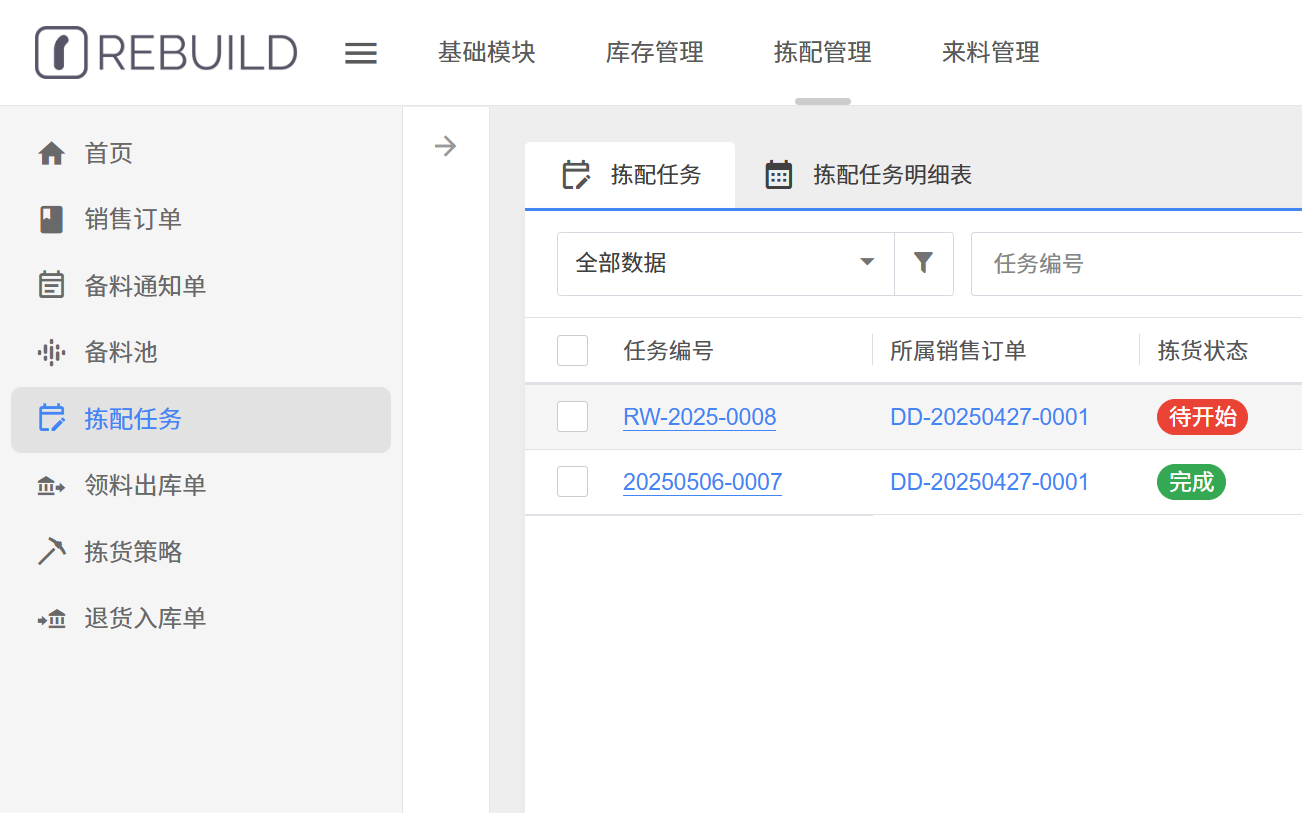
Task: Toggle the hamburger menu icon
Action: coord(361,53)
